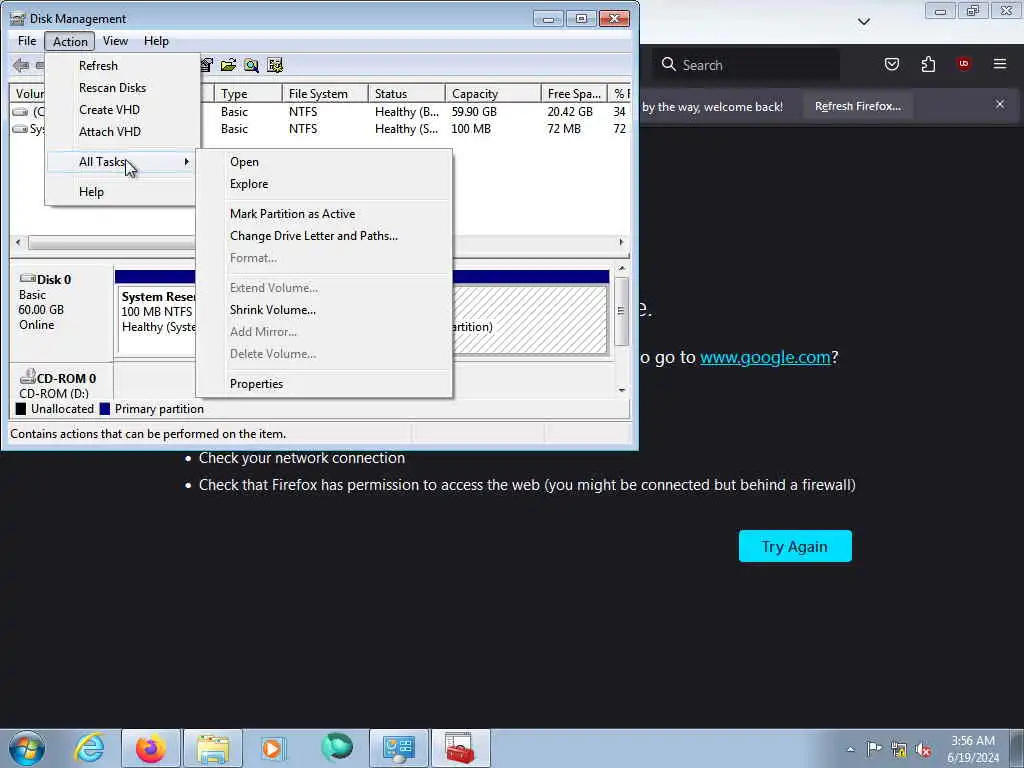Choose Open in All Tasks submenu

[324, 162]
